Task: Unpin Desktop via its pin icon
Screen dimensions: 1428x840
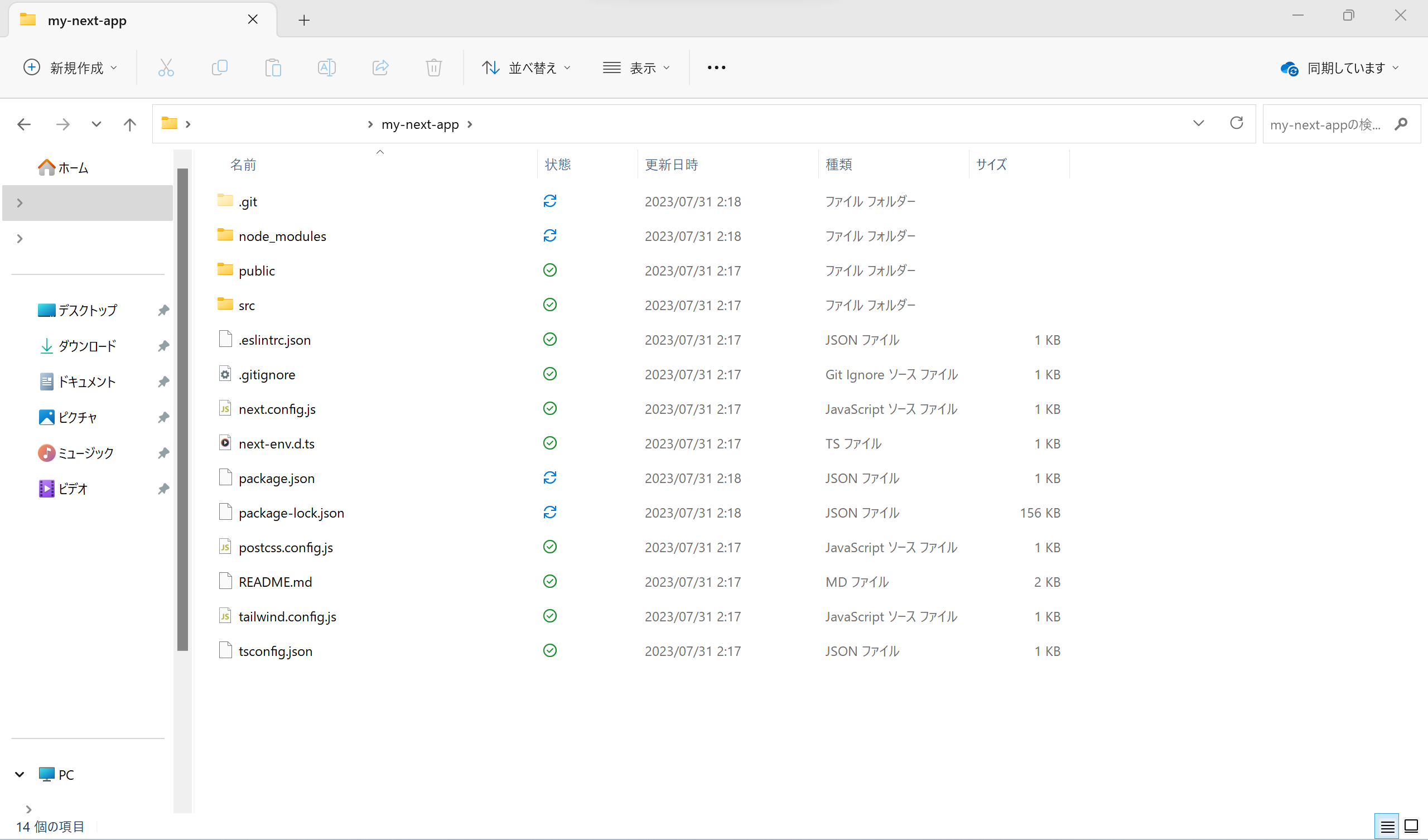Action: (163, 310)
